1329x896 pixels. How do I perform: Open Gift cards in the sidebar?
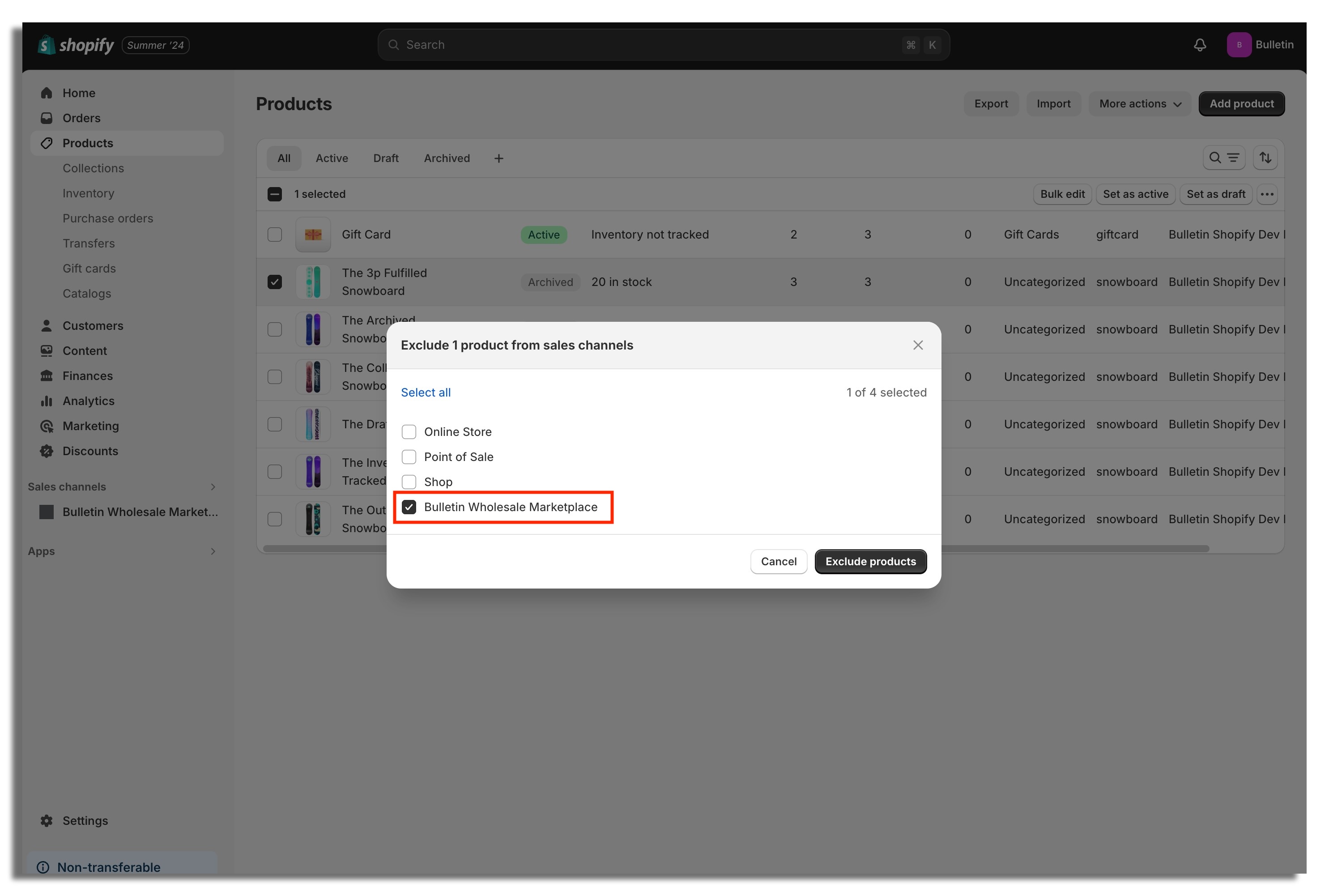click(x=89, y=269)
